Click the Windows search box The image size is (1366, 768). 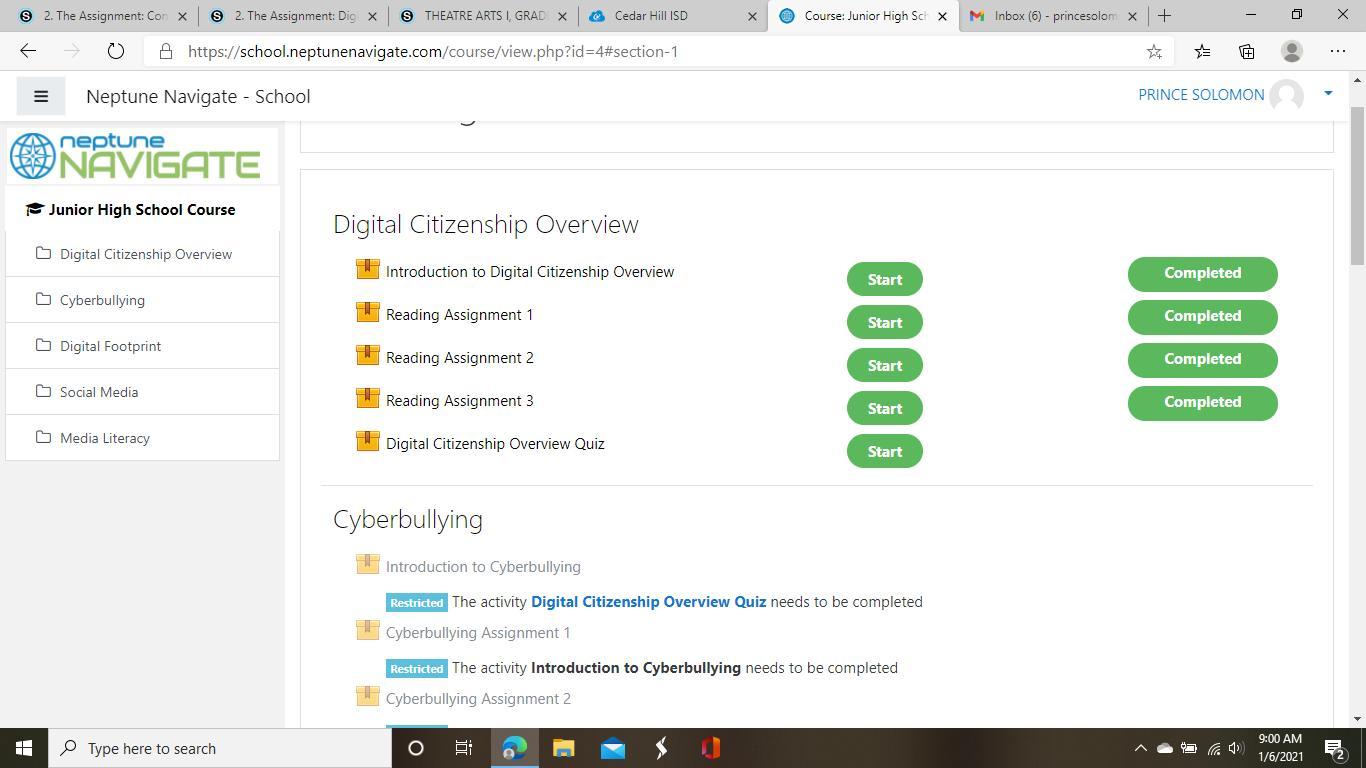point(220,748)
